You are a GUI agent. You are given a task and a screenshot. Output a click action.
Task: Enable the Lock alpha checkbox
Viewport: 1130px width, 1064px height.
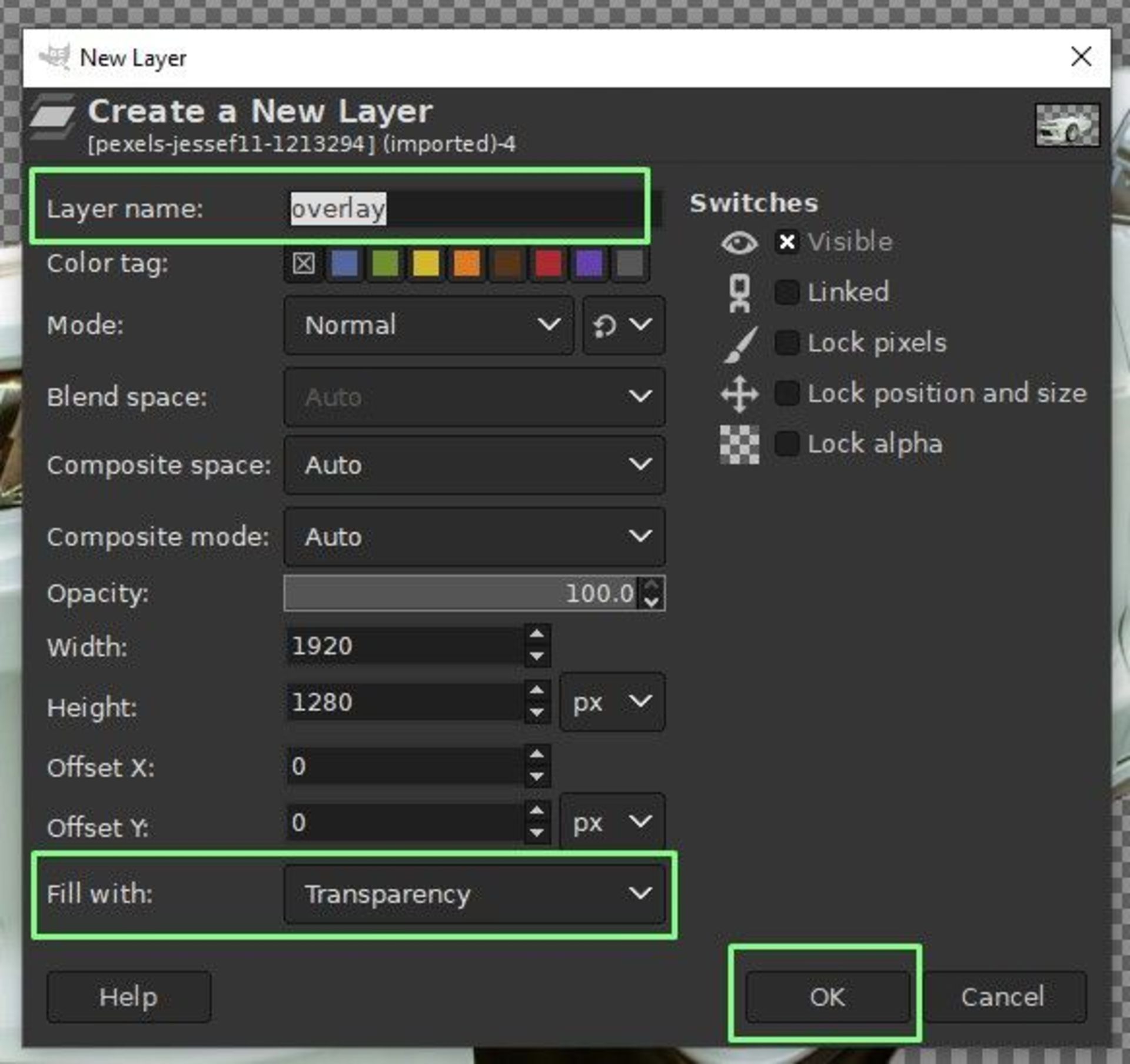tap(787, 444)
